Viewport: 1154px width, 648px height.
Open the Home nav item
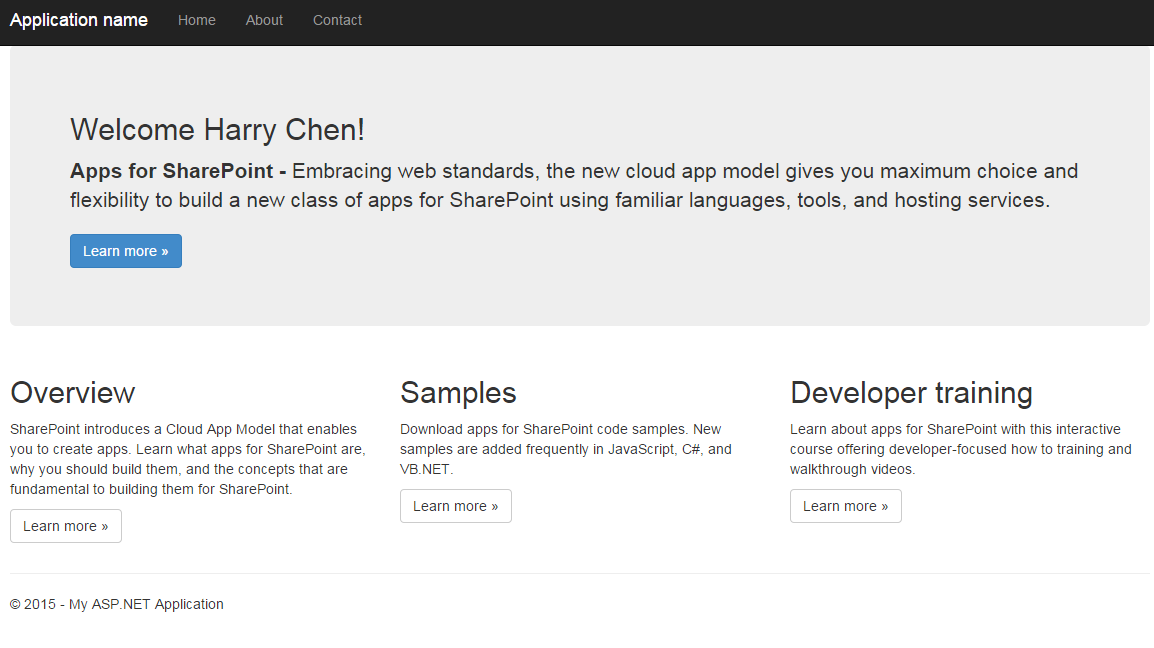(197, 20)
